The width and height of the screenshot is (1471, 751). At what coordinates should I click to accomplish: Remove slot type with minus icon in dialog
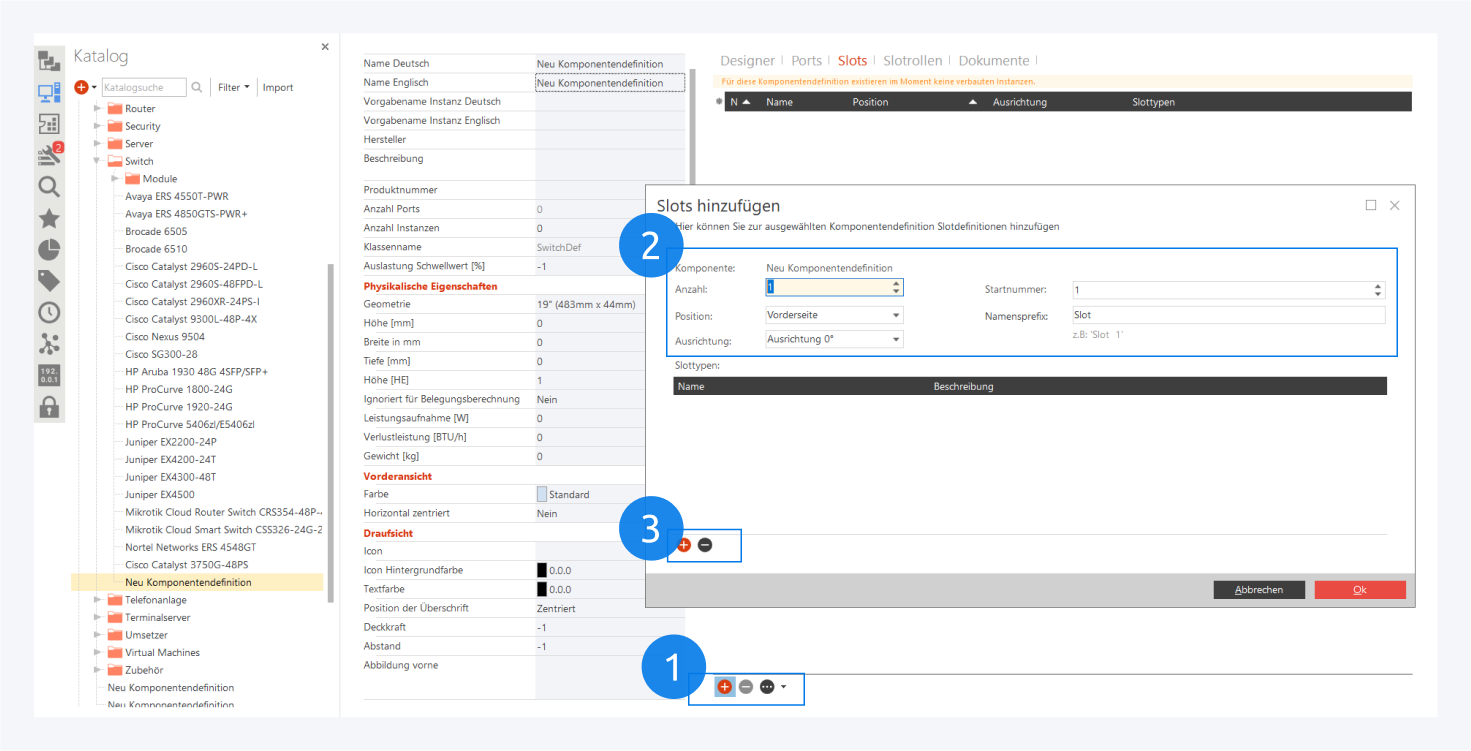pos(705,545)
